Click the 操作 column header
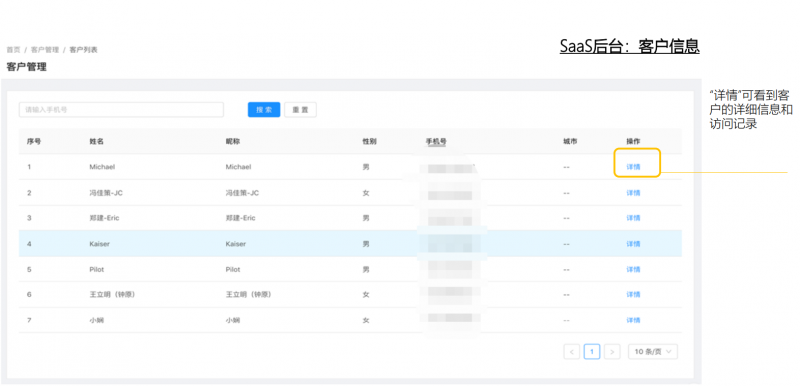800x386 pixels. (x=633, y=141)
